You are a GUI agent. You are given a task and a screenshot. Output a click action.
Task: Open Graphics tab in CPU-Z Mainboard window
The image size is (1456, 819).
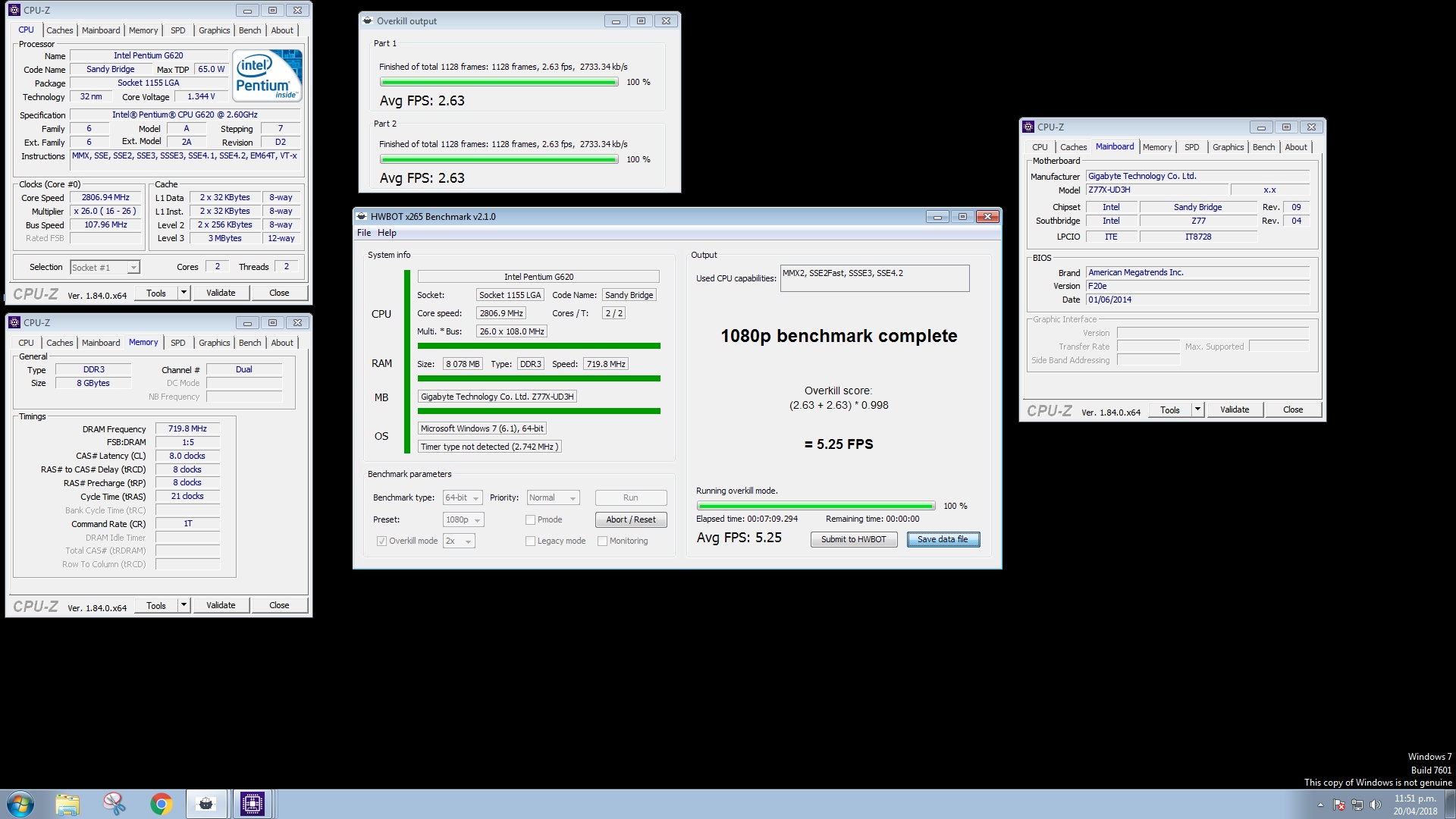pyautogui.click(x=1228, y=147)
